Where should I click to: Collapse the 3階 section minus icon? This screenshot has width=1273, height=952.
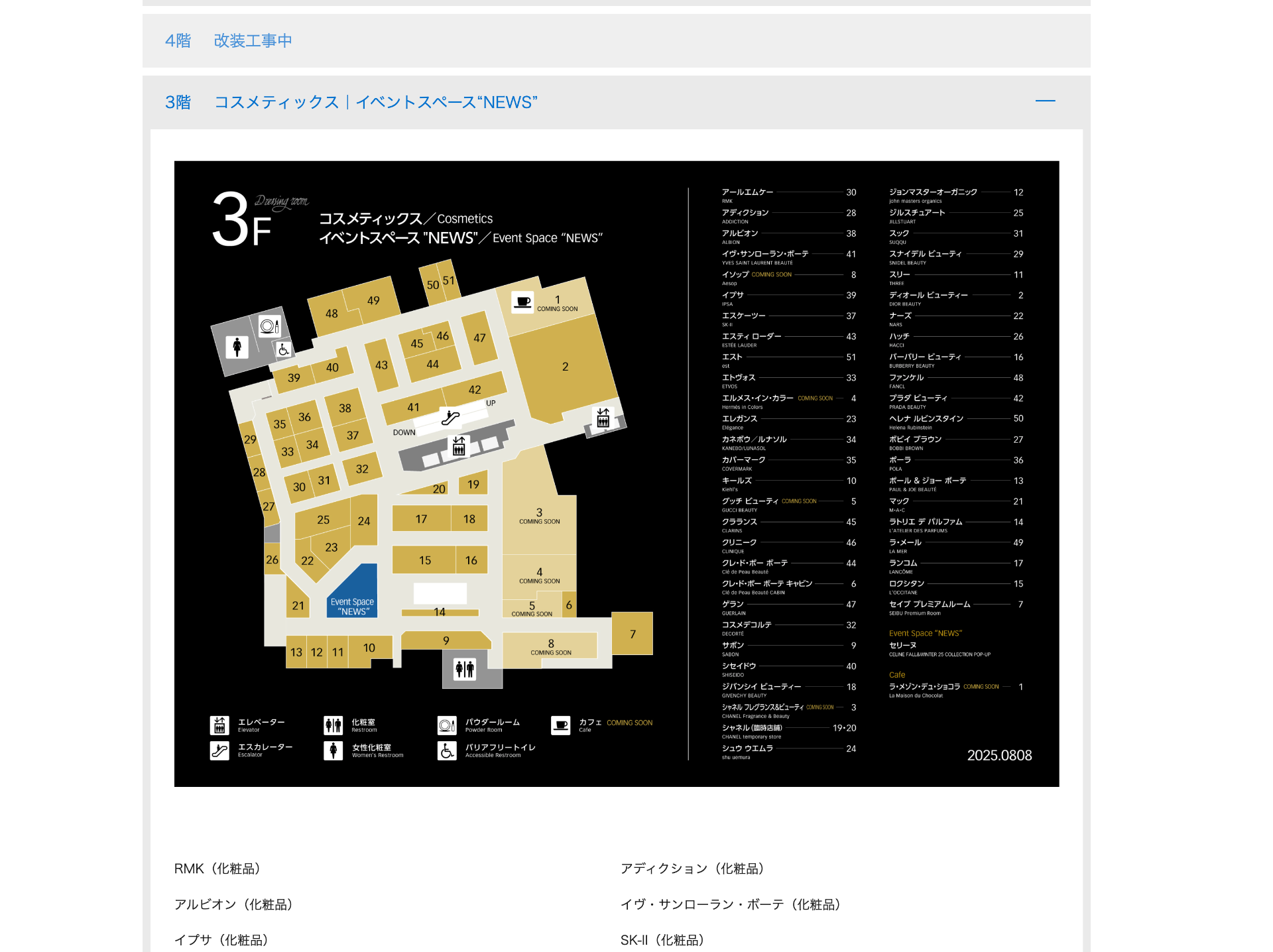pos(1045,101)
